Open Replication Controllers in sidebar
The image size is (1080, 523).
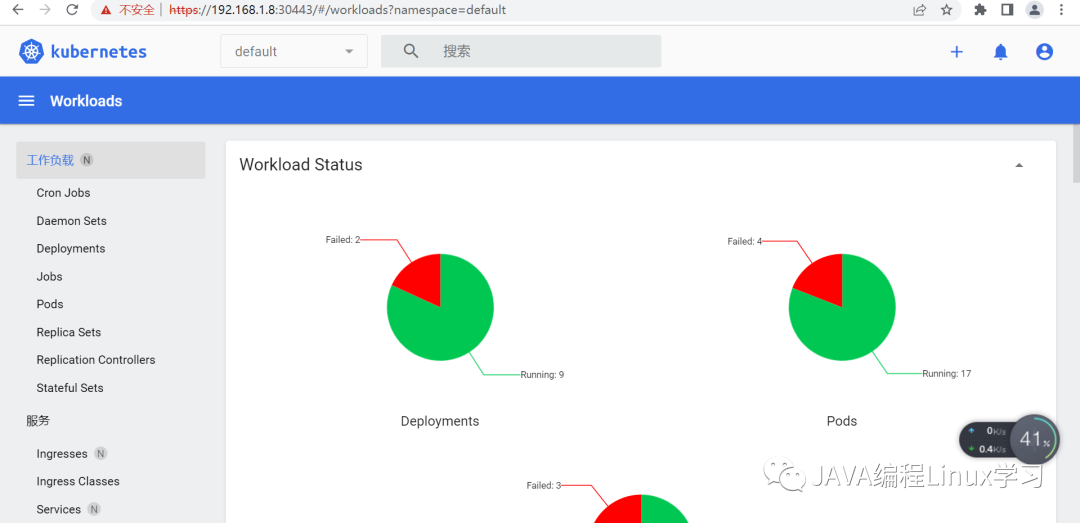96,360
